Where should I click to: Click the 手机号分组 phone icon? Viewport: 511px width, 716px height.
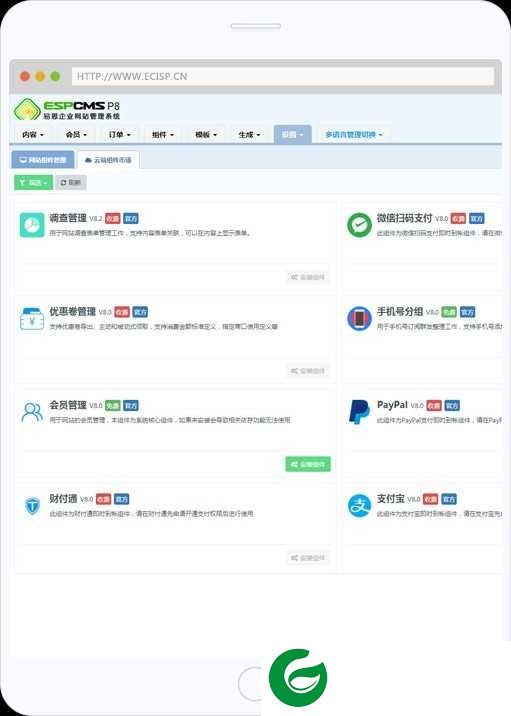(359, 318)
